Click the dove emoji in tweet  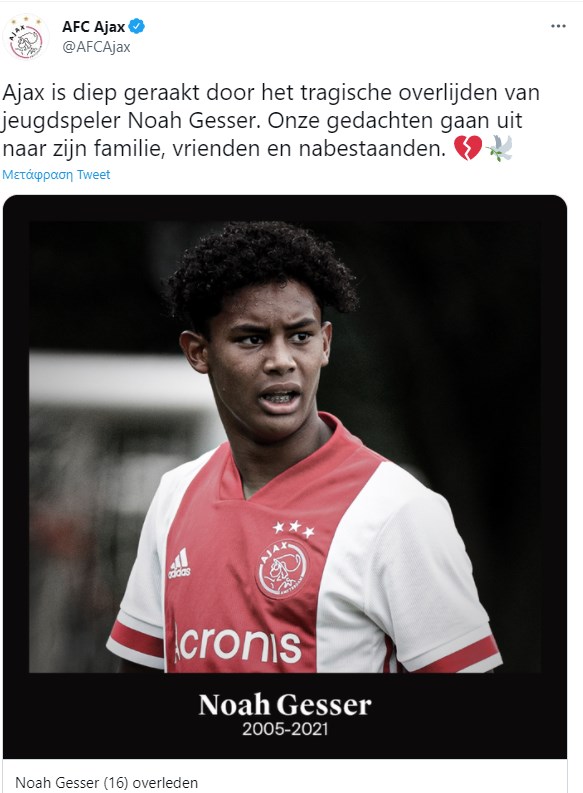[500, 148]
